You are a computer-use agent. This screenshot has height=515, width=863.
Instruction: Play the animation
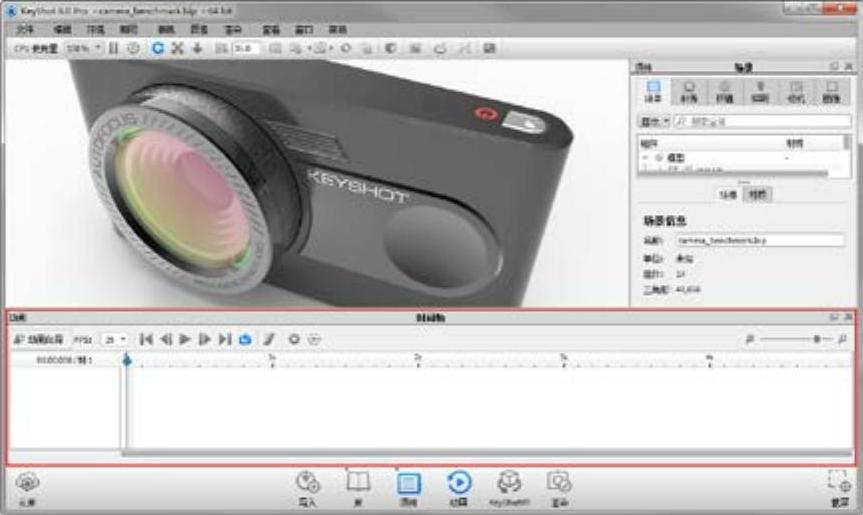(185, 339)
